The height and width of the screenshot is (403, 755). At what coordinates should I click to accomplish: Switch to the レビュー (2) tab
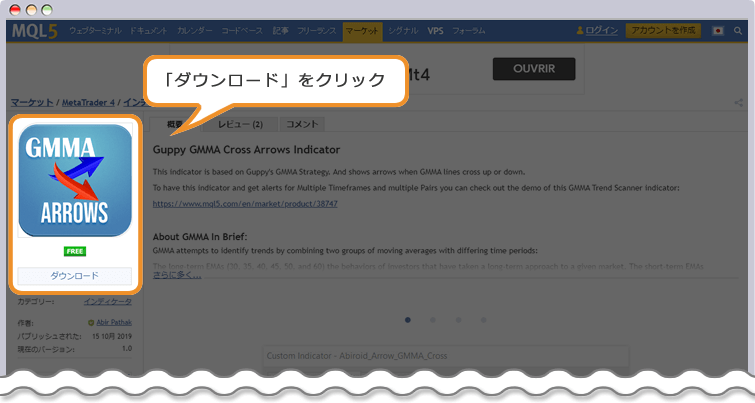click(x=240, y=124)
